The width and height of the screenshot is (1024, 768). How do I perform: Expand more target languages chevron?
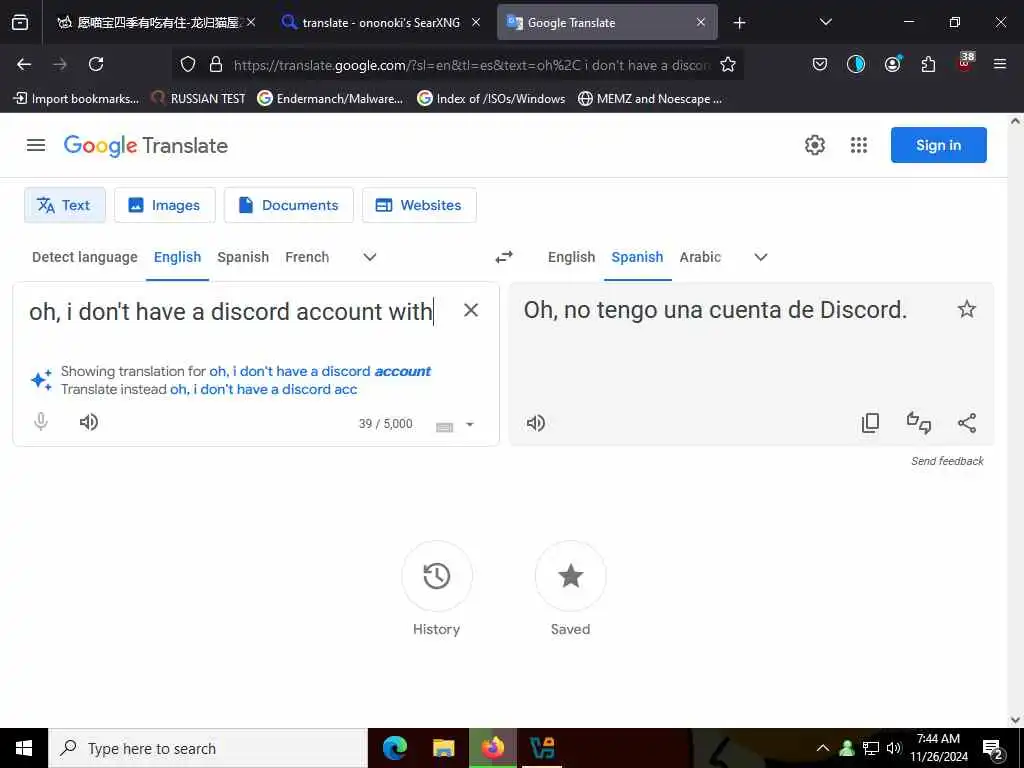pyautogui.click(x=761, y=257)
